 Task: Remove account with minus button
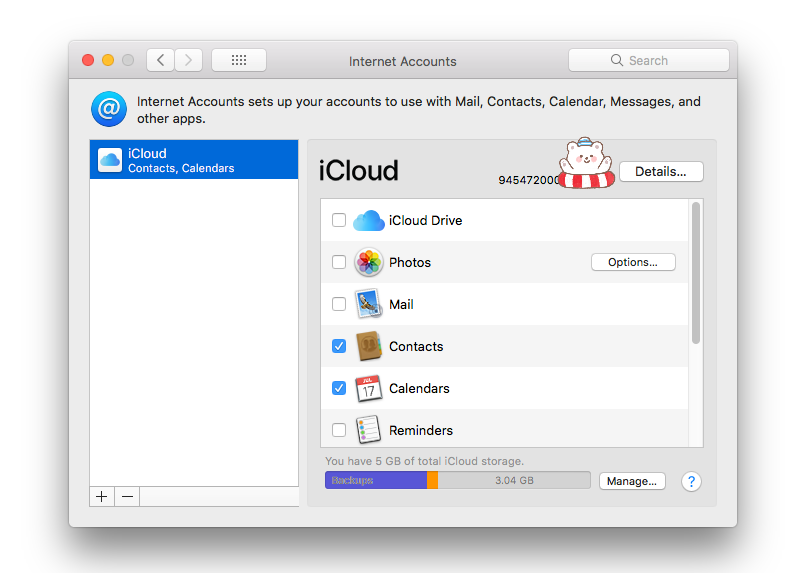pos(127,496)
